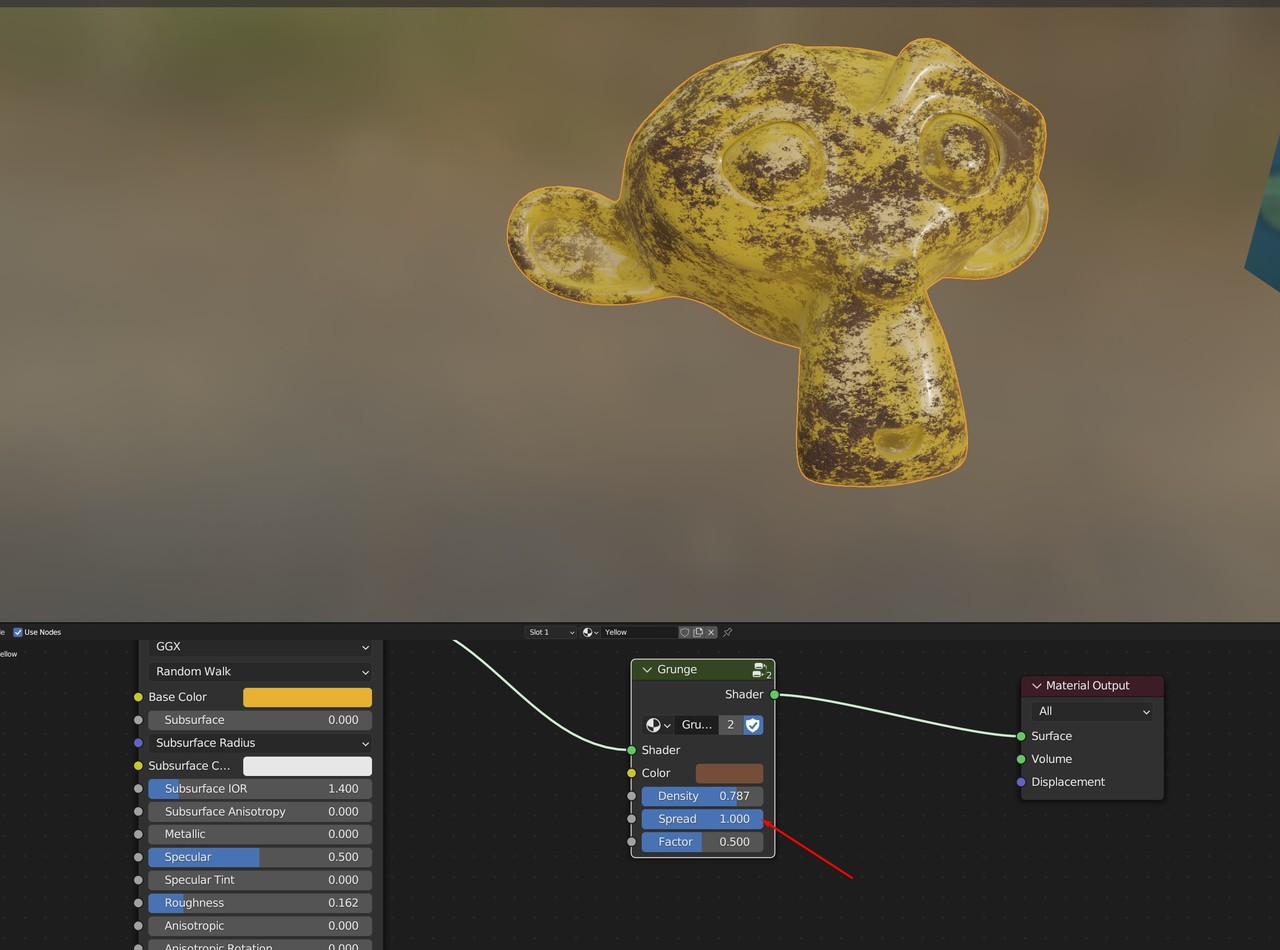Open the browse material sphere icon in the header
This screenshot has height=950, width=1280.
click(x=587, y=631)
